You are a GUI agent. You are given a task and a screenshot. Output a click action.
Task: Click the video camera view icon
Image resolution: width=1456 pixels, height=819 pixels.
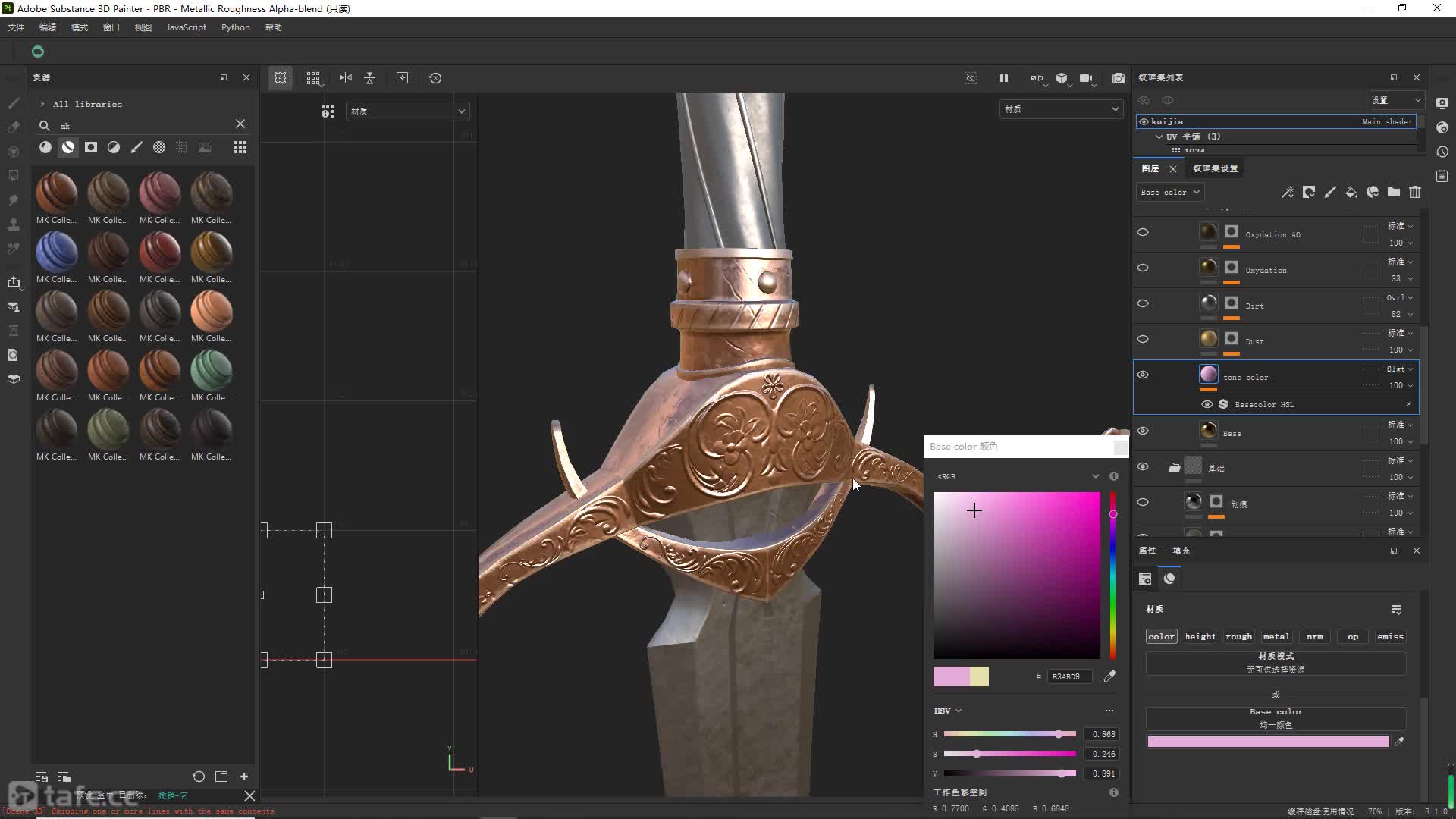1086,78
